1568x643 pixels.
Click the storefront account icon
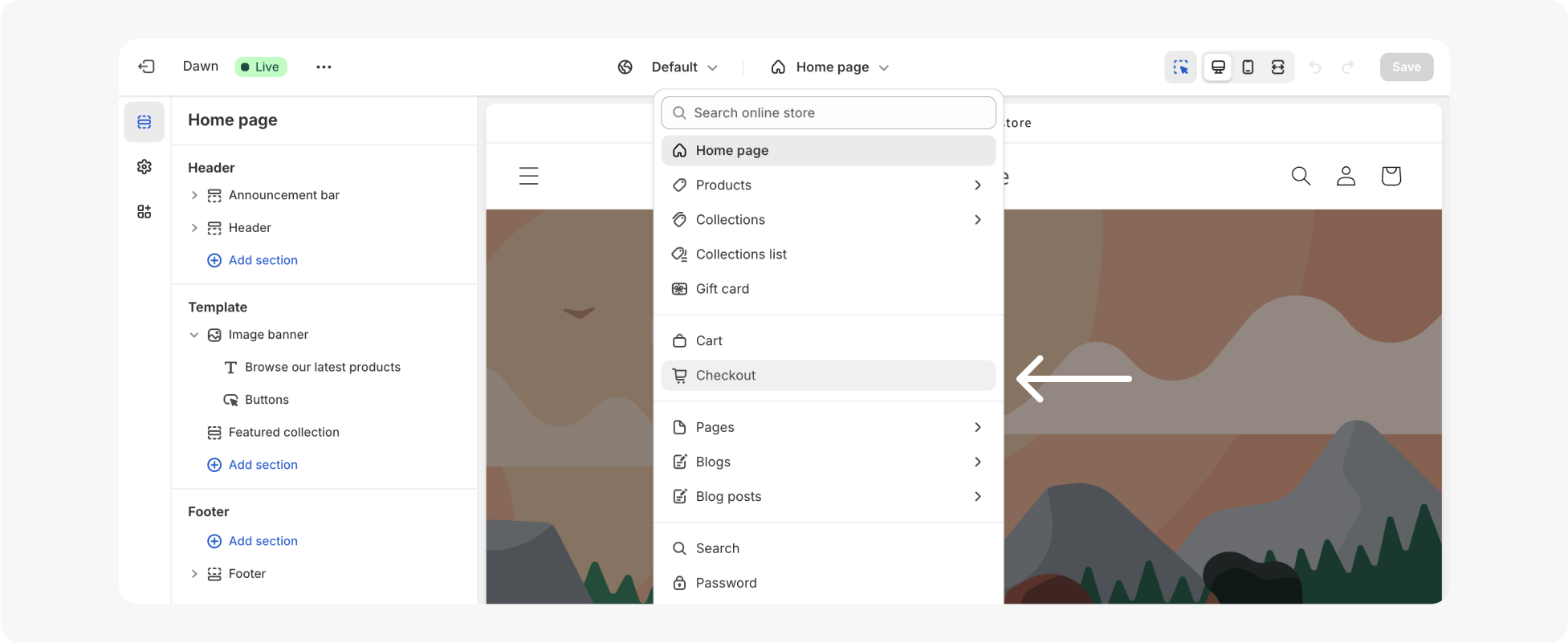click(1346, 176)
